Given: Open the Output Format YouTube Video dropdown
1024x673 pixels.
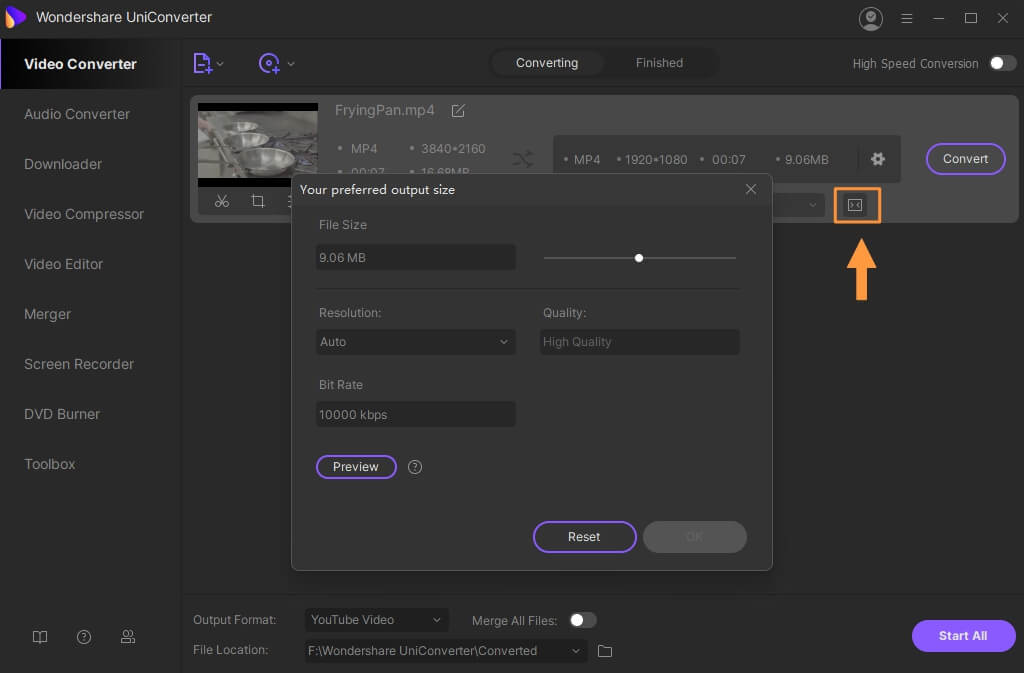Looking at the screenshot, I should (x=377, y=620).
